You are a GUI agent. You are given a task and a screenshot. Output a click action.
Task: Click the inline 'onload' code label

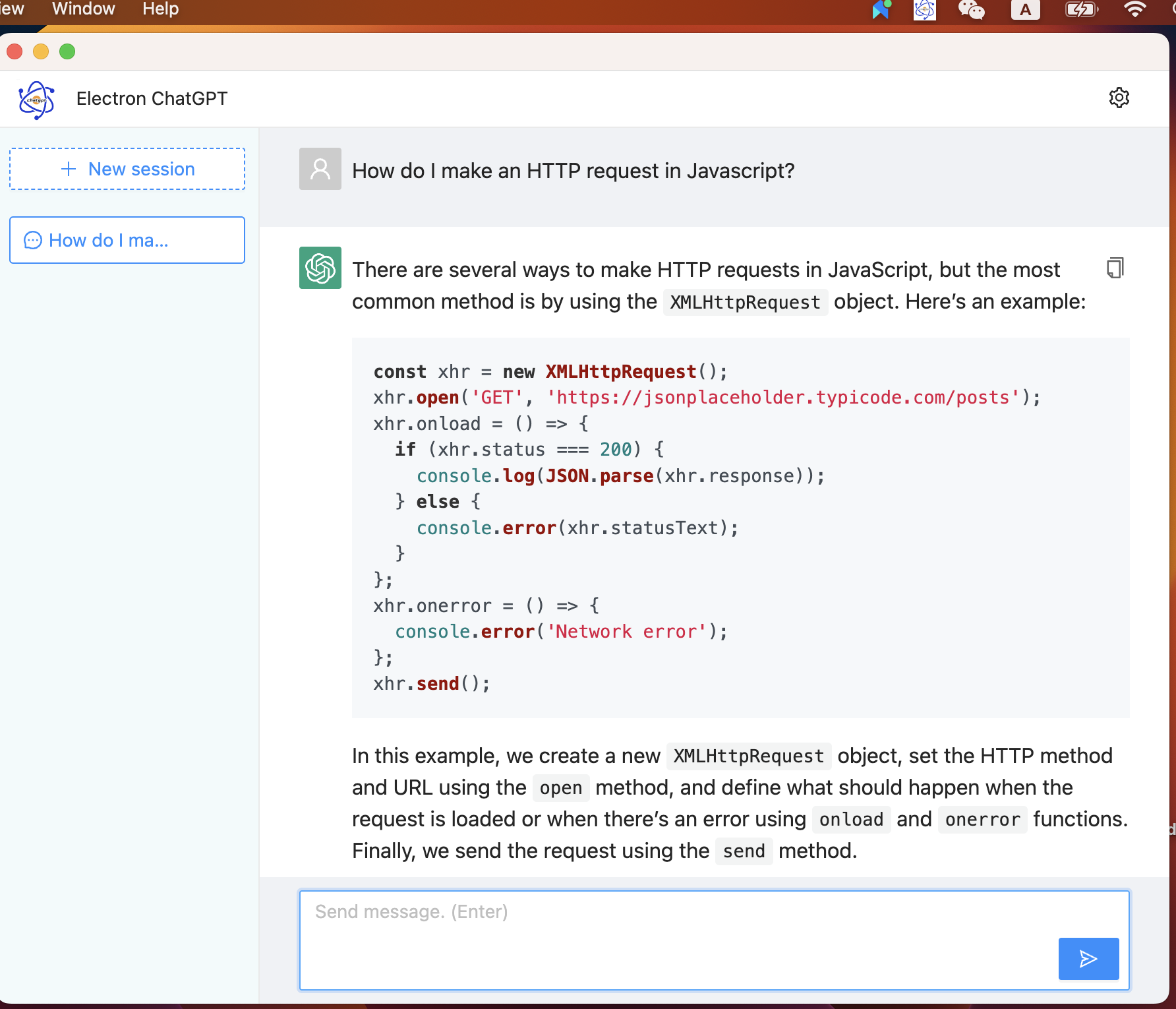851,819
